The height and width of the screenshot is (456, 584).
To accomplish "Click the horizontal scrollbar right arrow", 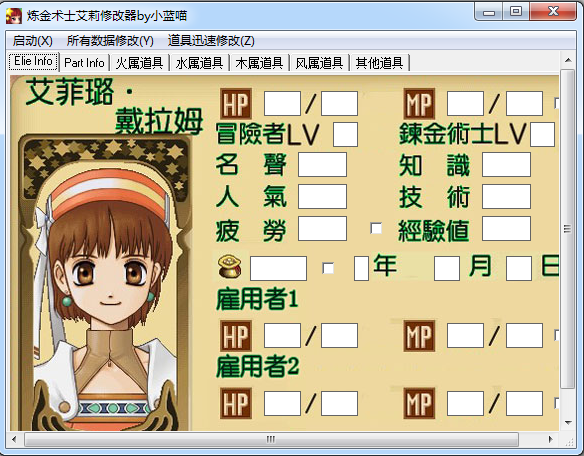I will click(551, 439).
